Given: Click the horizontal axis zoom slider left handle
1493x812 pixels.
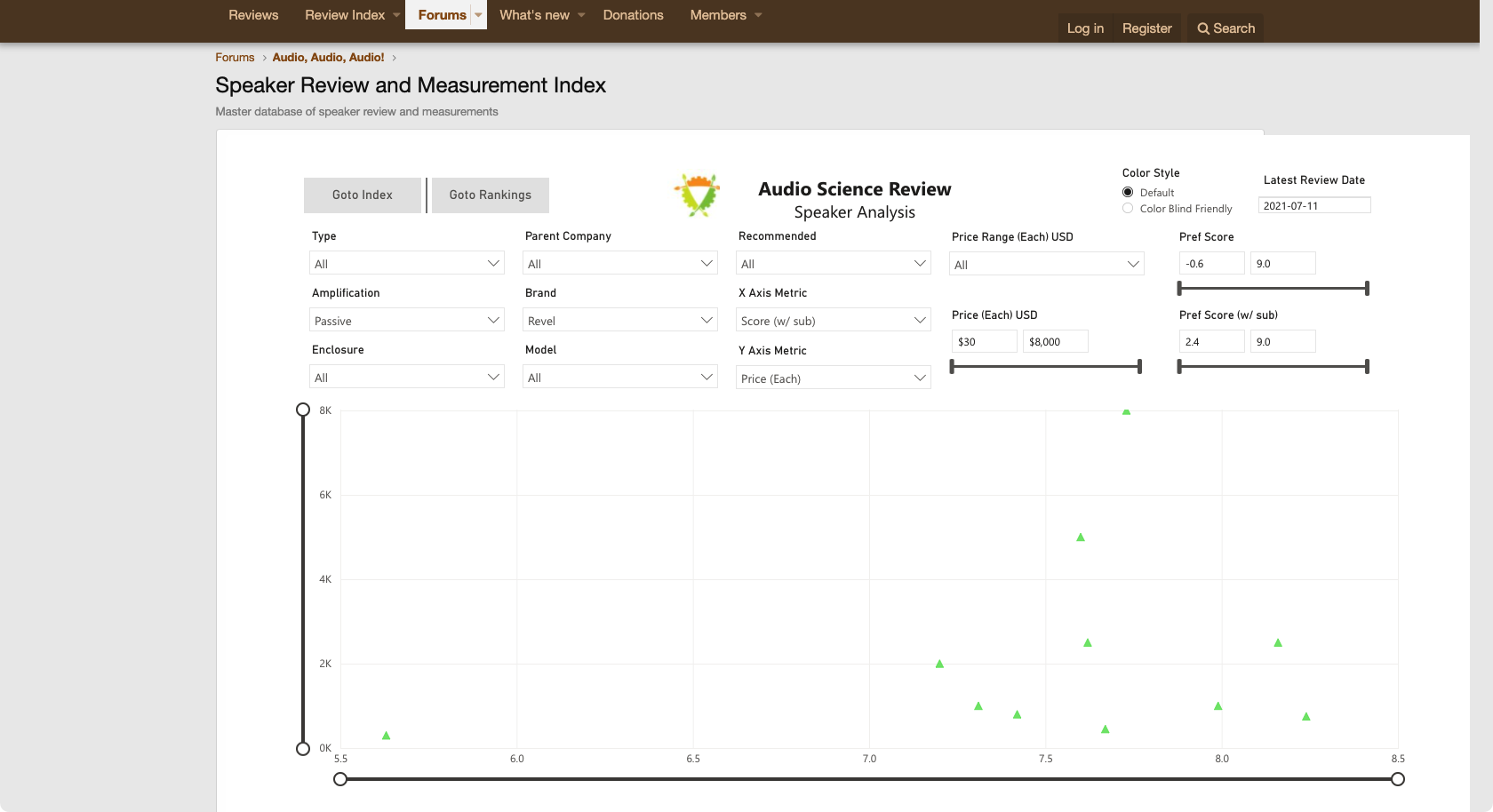Looking at the screenshot, I should click(x=340, y=779).
